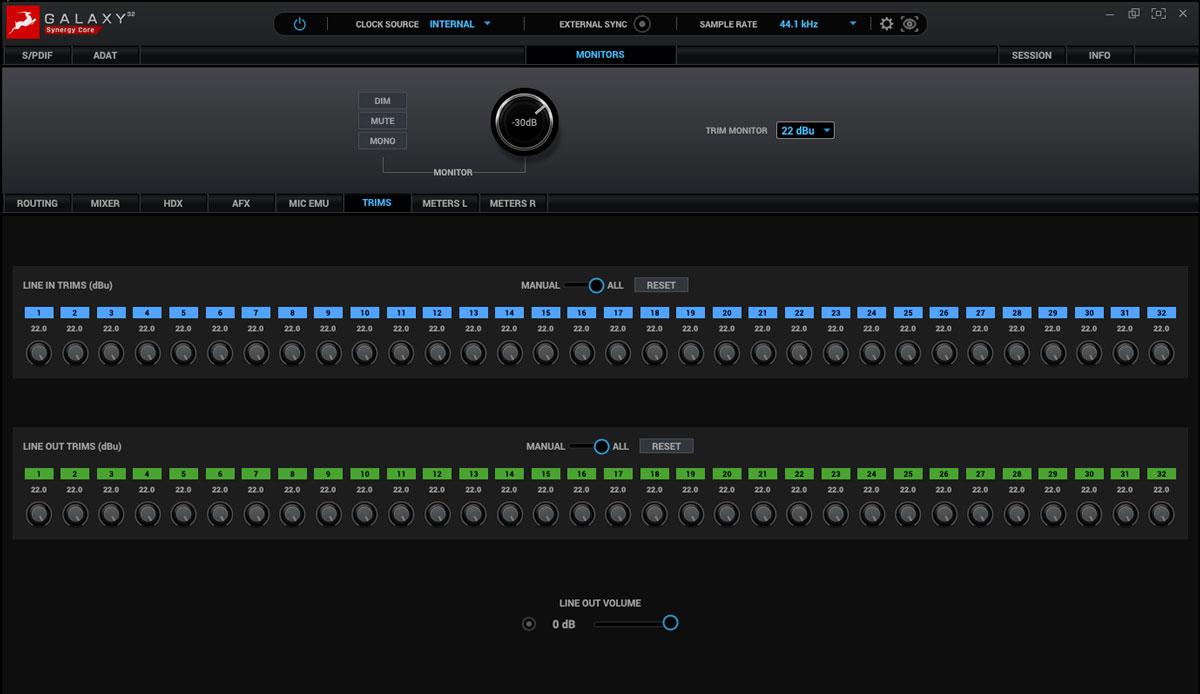
Task: Click the Line Out trim knob 32
Action: point(1160,514)
